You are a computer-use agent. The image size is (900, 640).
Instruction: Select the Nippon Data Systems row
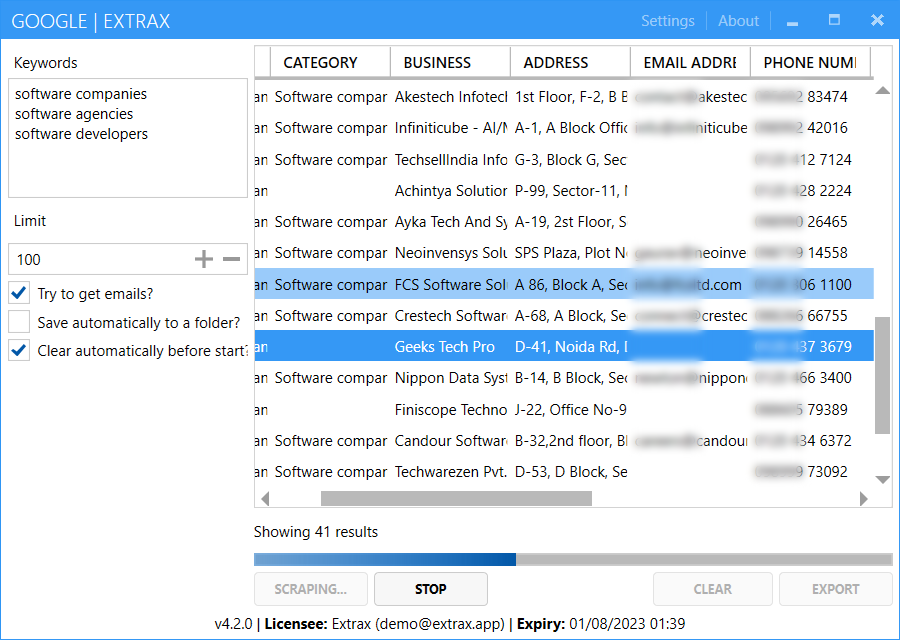564,378
